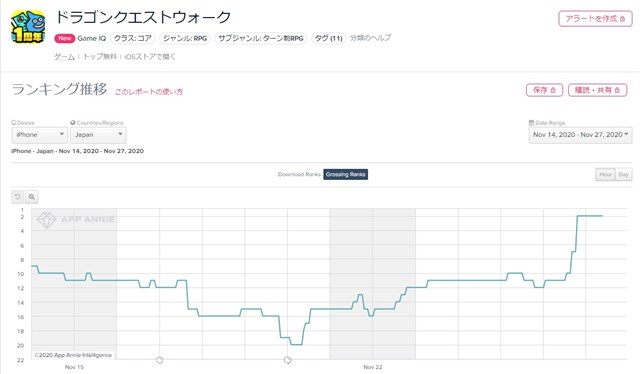Screen dimensions: 640x374
Task: Click the pink New badge
Action: [64, 38]
